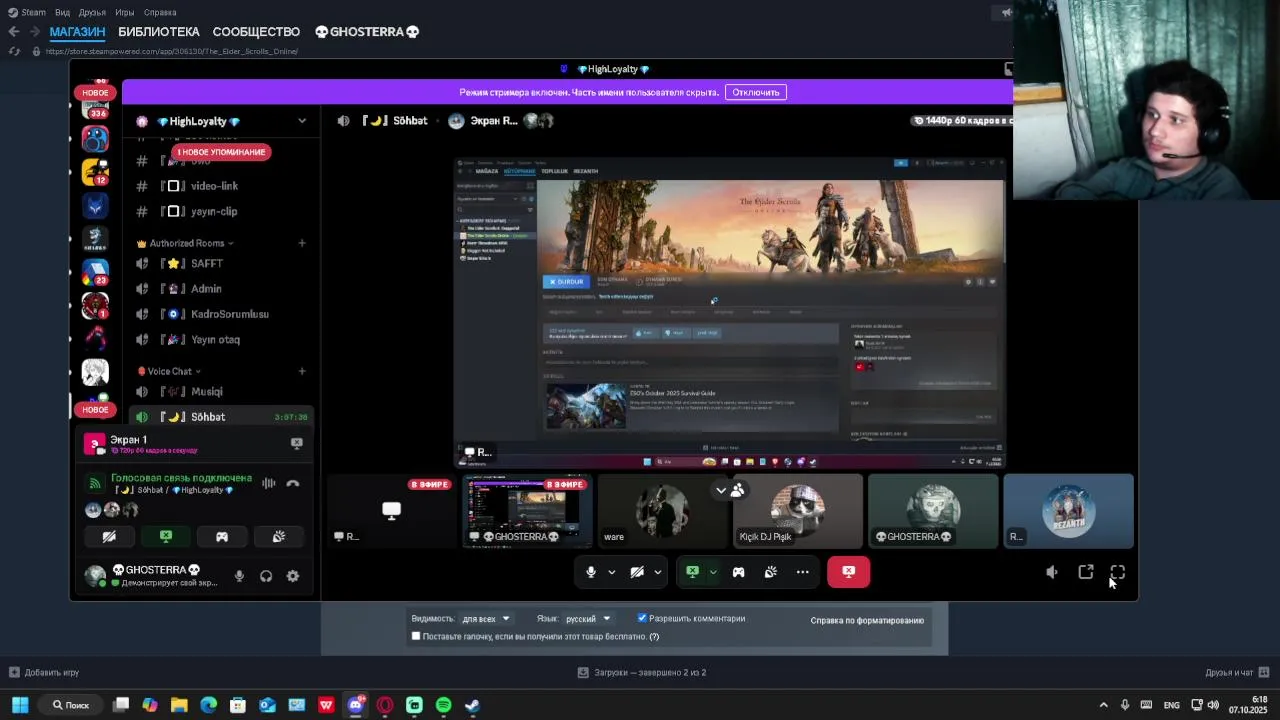The image size is (1280, 720).
Task: Start activity from voice panel gamepad
Action: click(222, 537)
